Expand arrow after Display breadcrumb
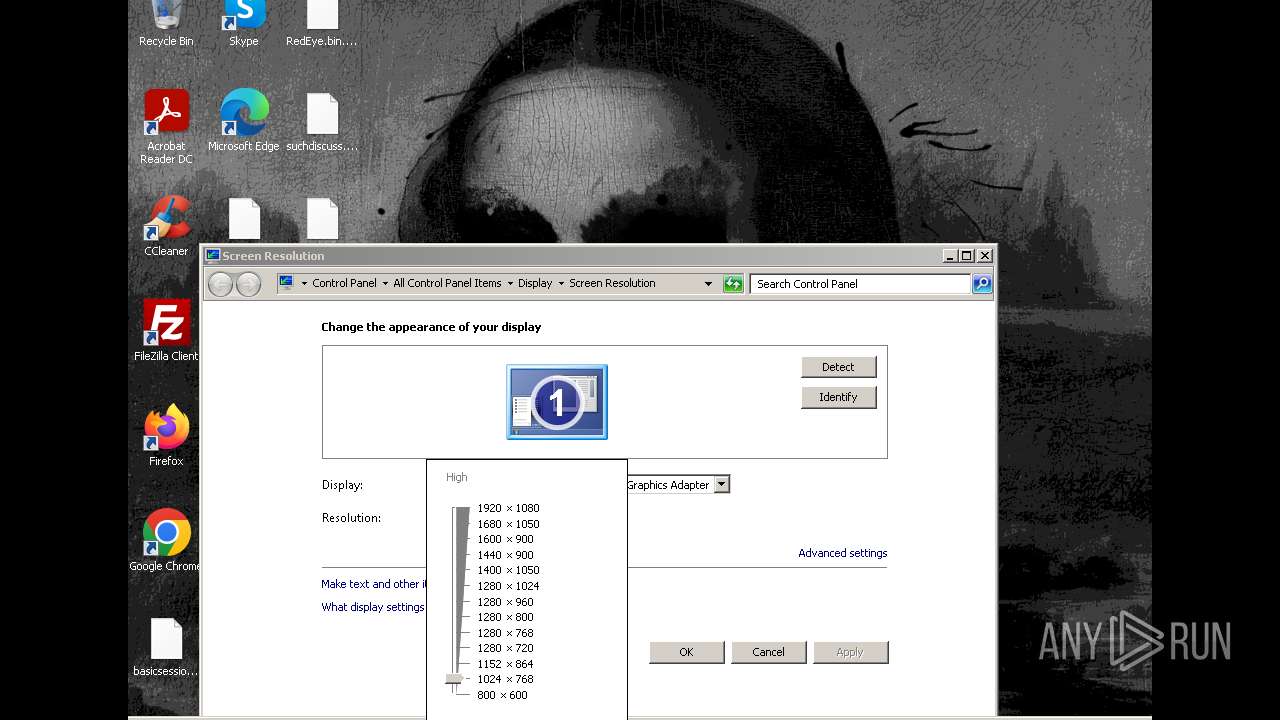 click(561, 284)
